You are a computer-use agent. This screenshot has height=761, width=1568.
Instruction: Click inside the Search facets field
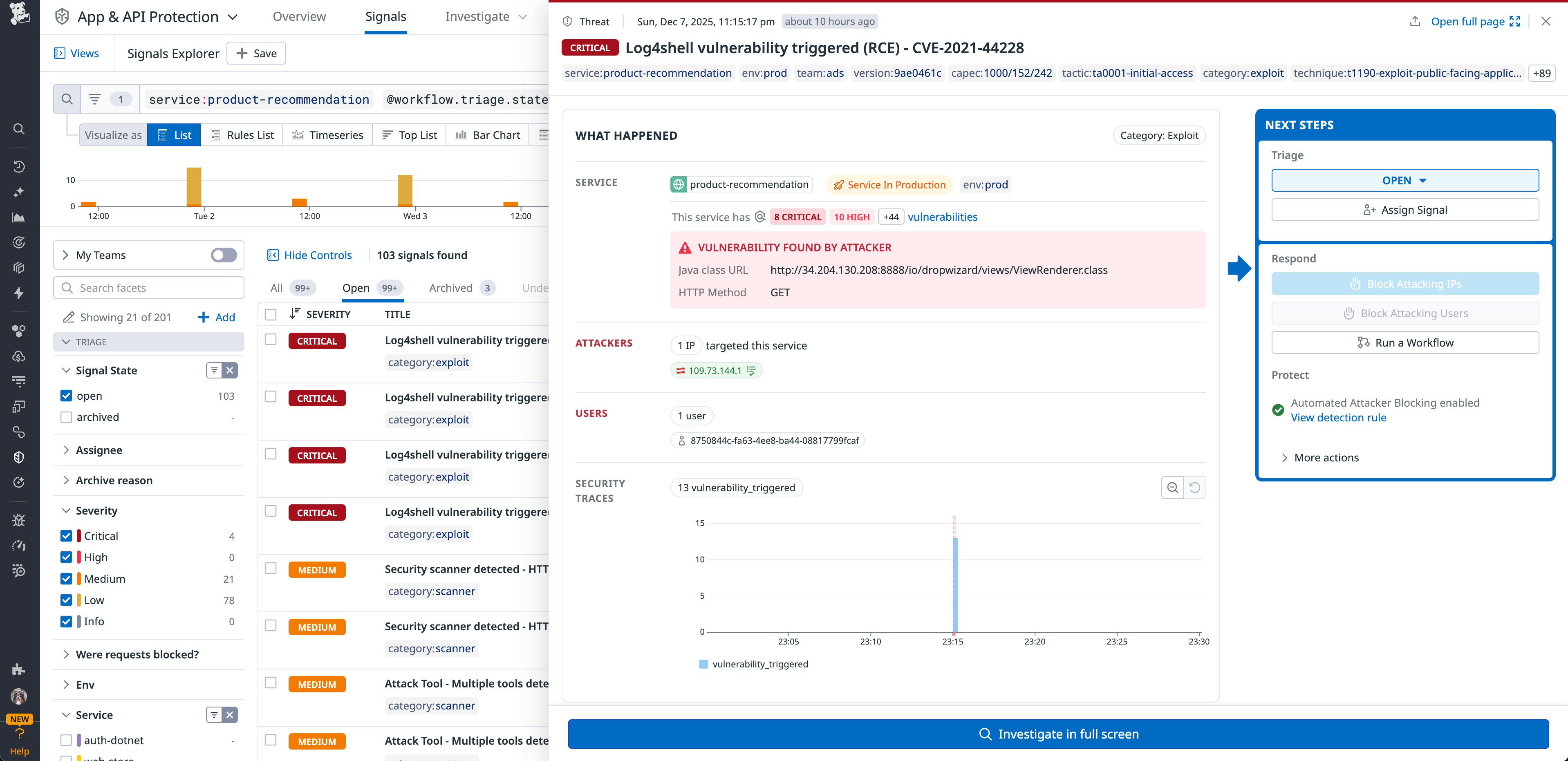point(148,287)
